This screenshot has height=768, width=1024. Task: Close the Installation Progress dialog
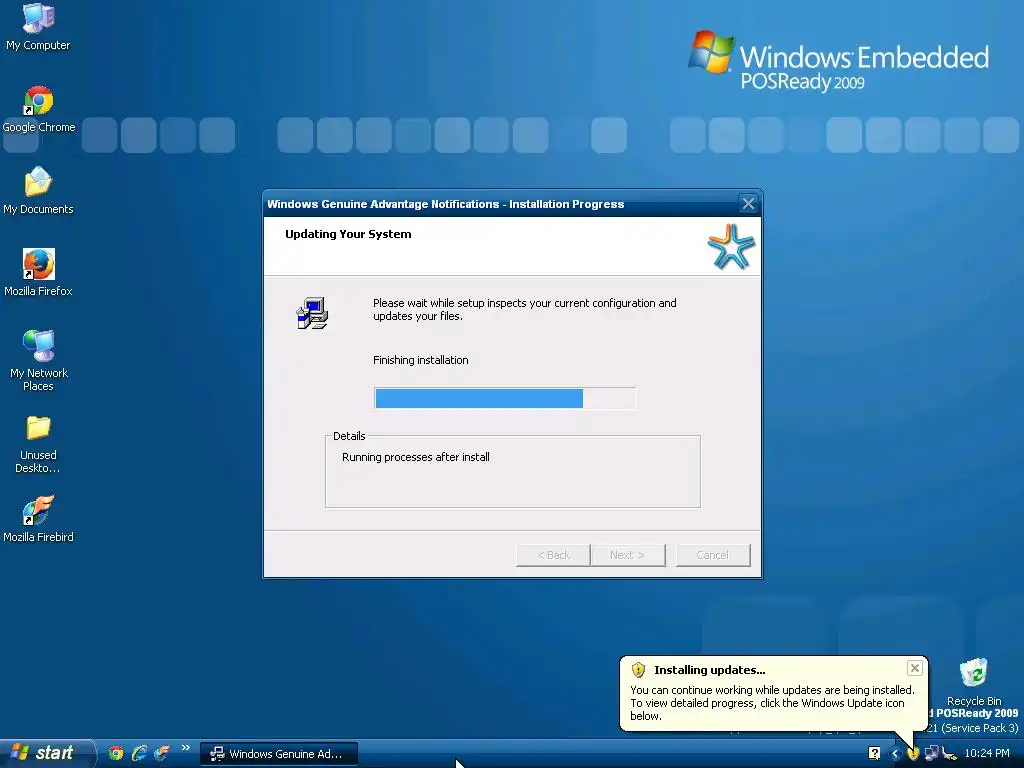[748, 204]
